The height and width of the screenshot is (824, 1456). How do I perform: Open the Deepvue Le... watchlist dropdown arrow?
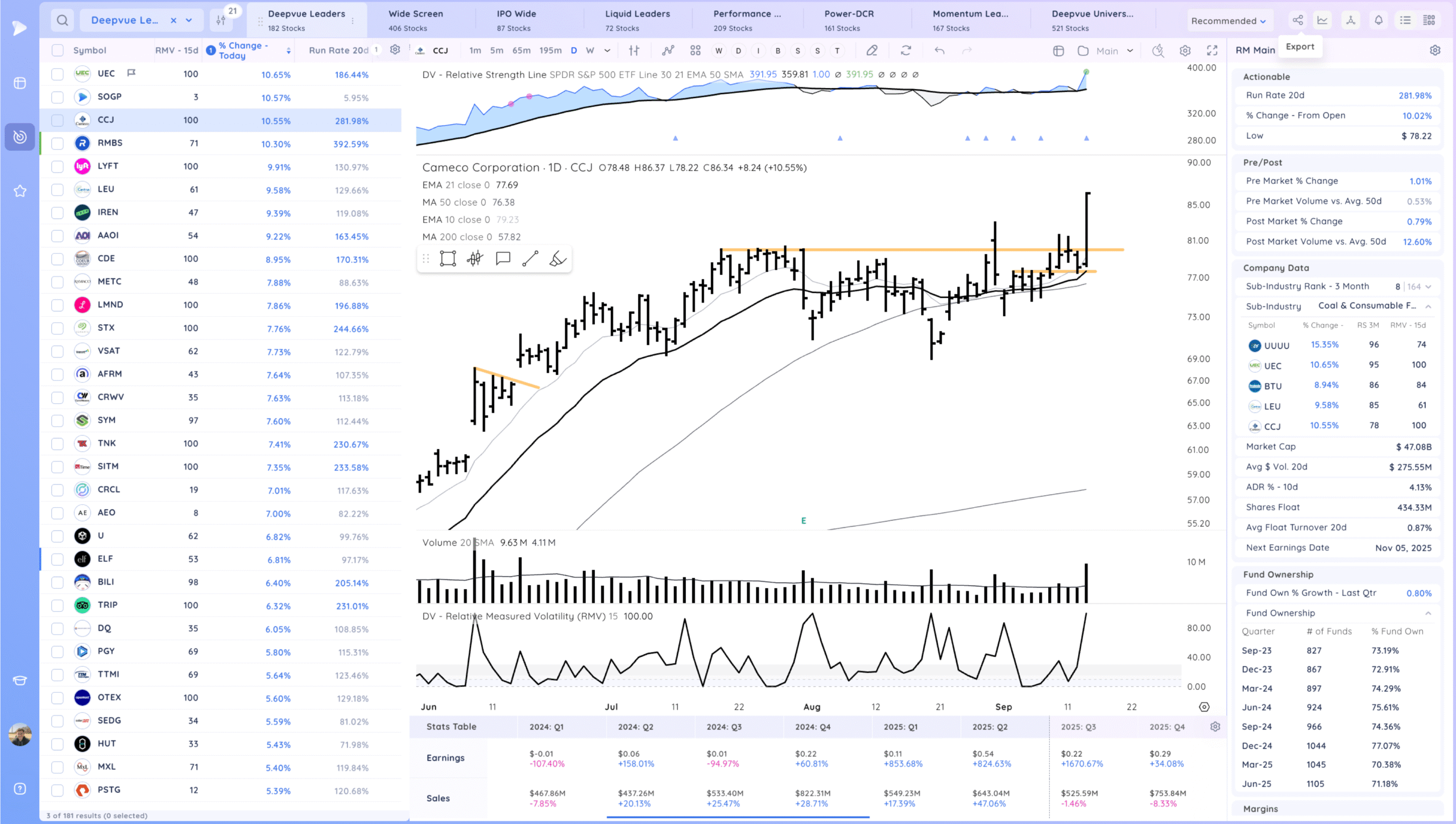[x=189, y=20]
